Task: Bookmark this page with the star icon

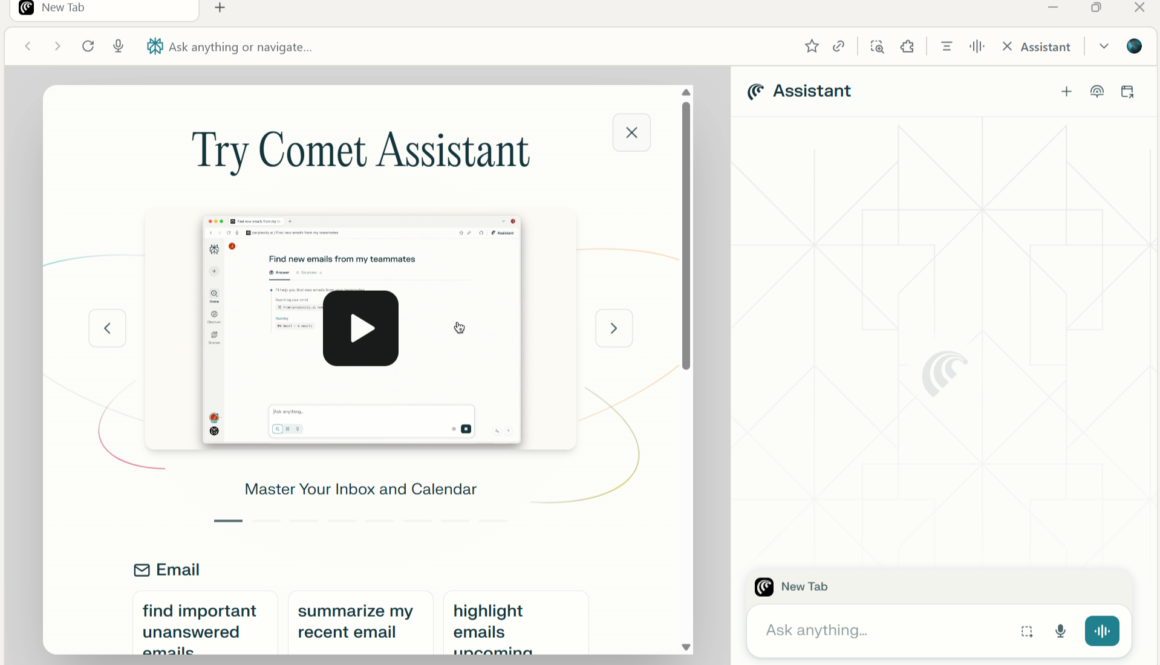Action: pyautogui.click(x=811, y=46)
